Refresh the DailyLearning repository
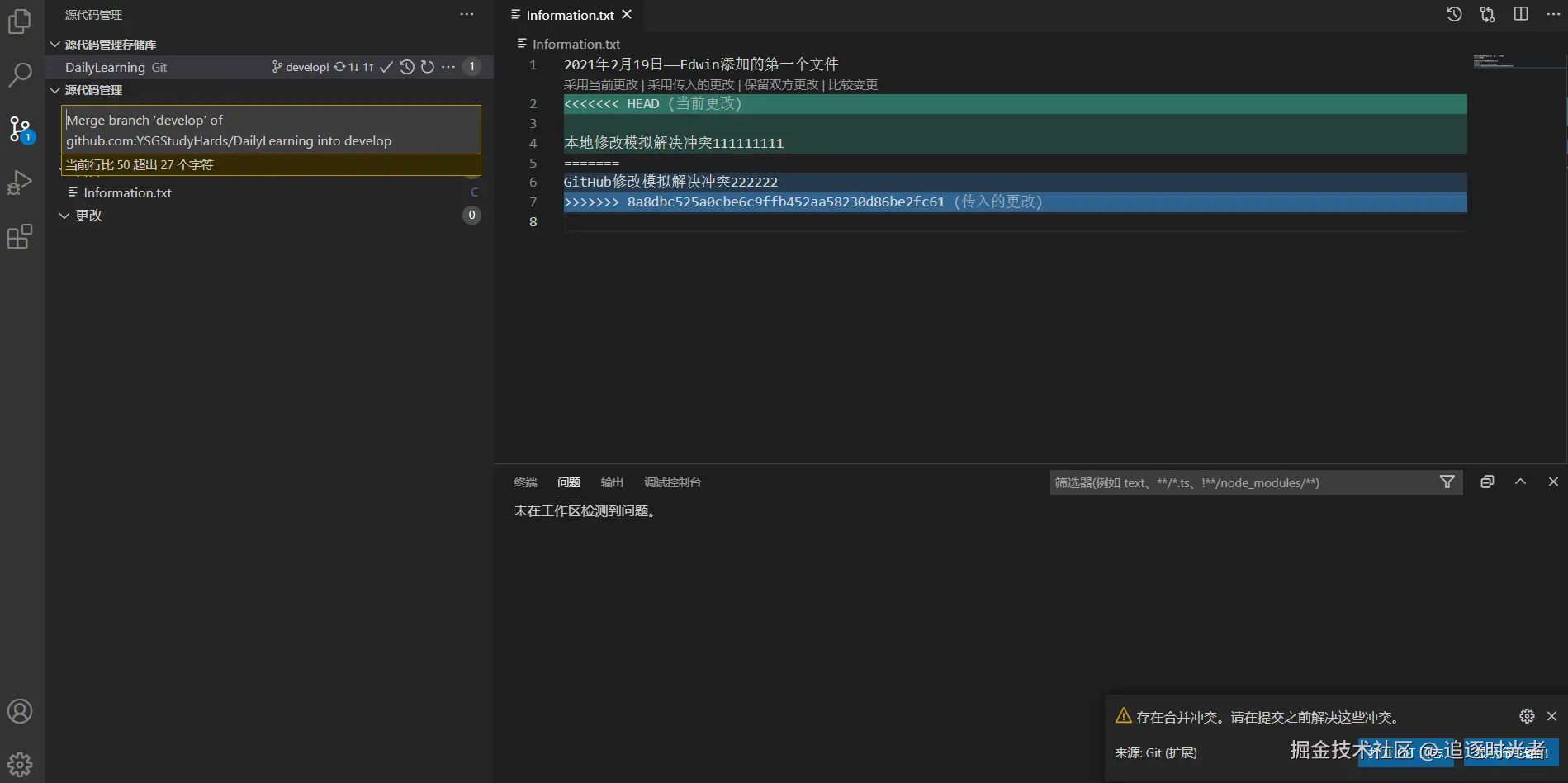Viewport: 1568px width, 783px height. point(427,67)
